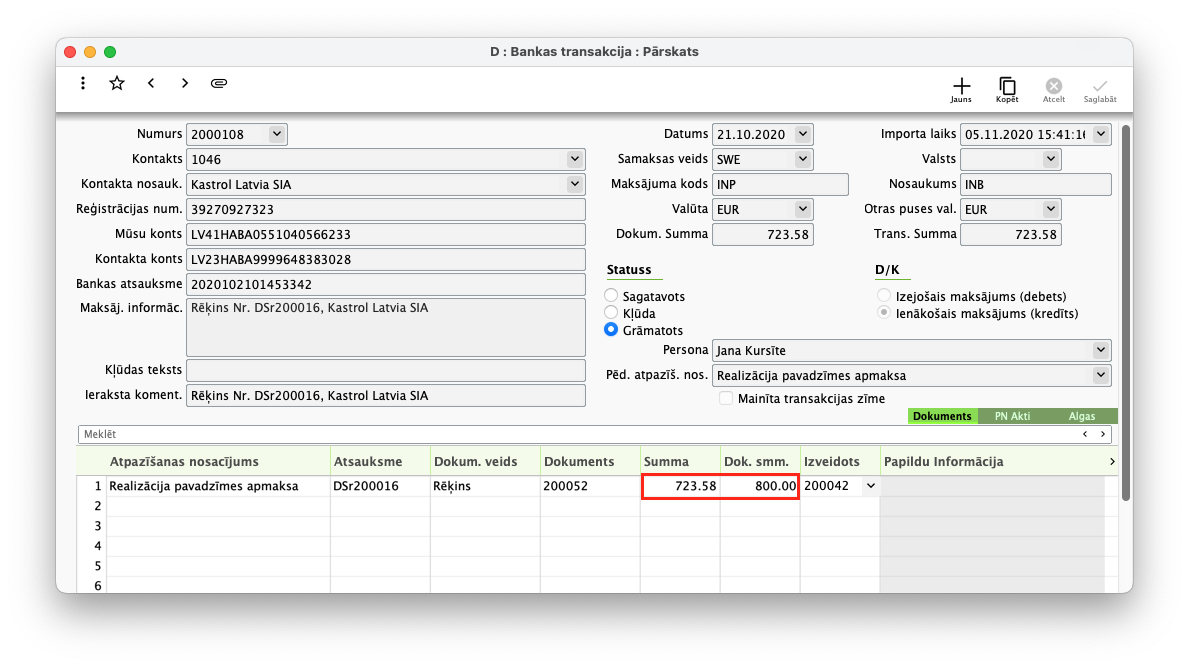
Task: Click the Atcelt cancel button
Action: [1054, 89]
